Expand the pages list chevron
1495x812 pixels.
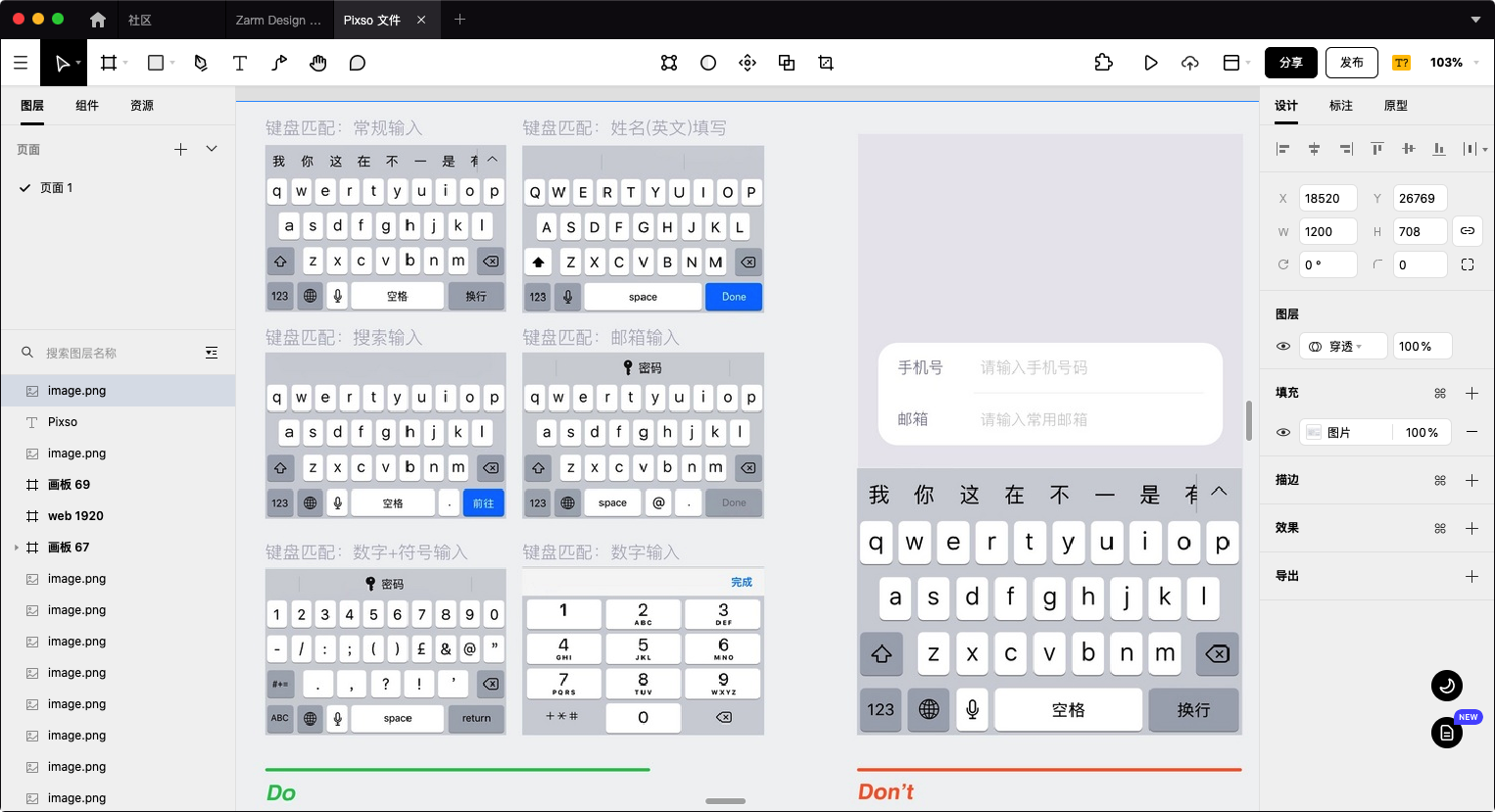click(x=212, y=149)
